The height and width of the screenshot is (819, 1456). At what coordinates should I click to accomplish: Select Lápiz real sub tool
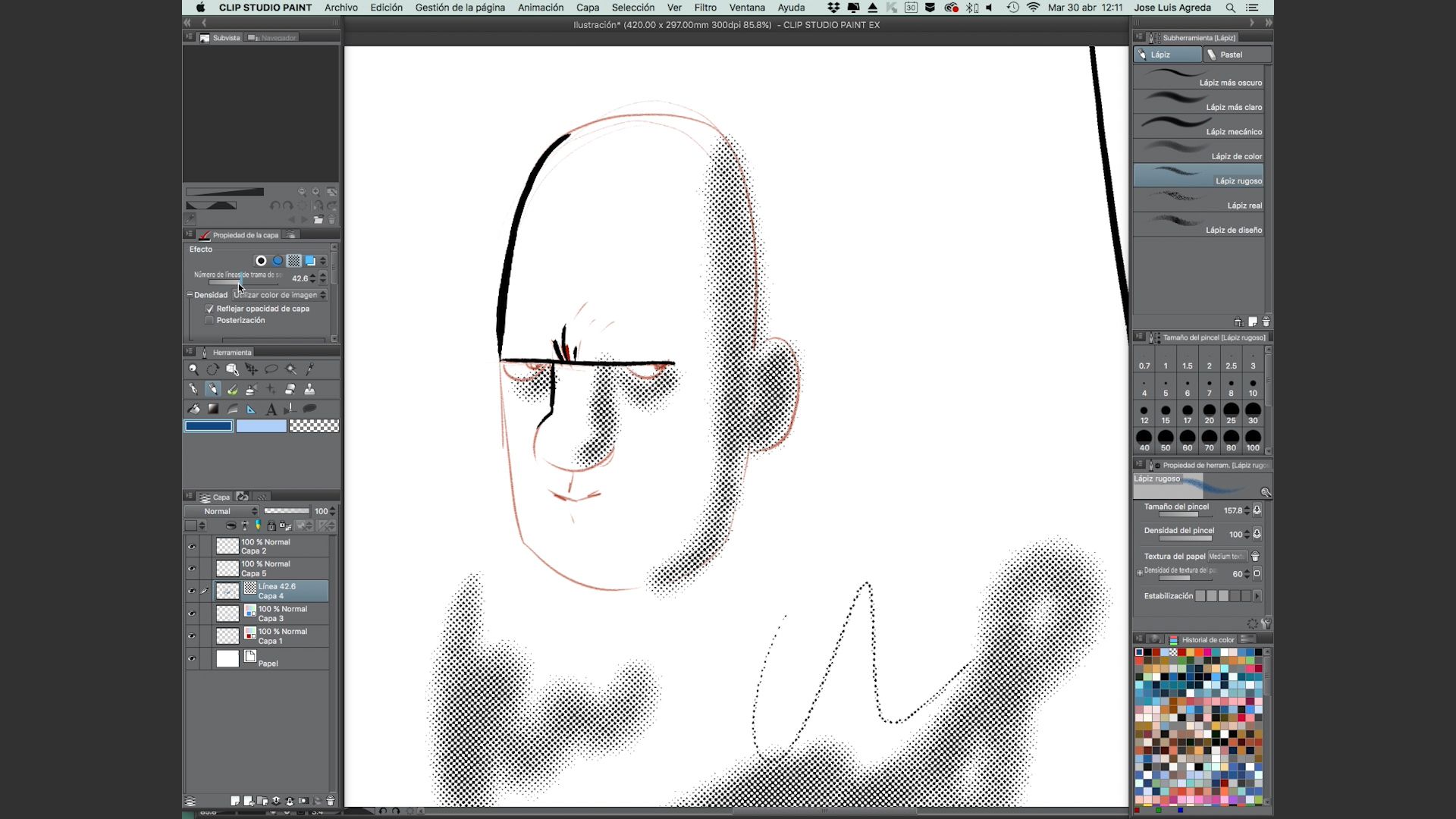click(1199, 201)
